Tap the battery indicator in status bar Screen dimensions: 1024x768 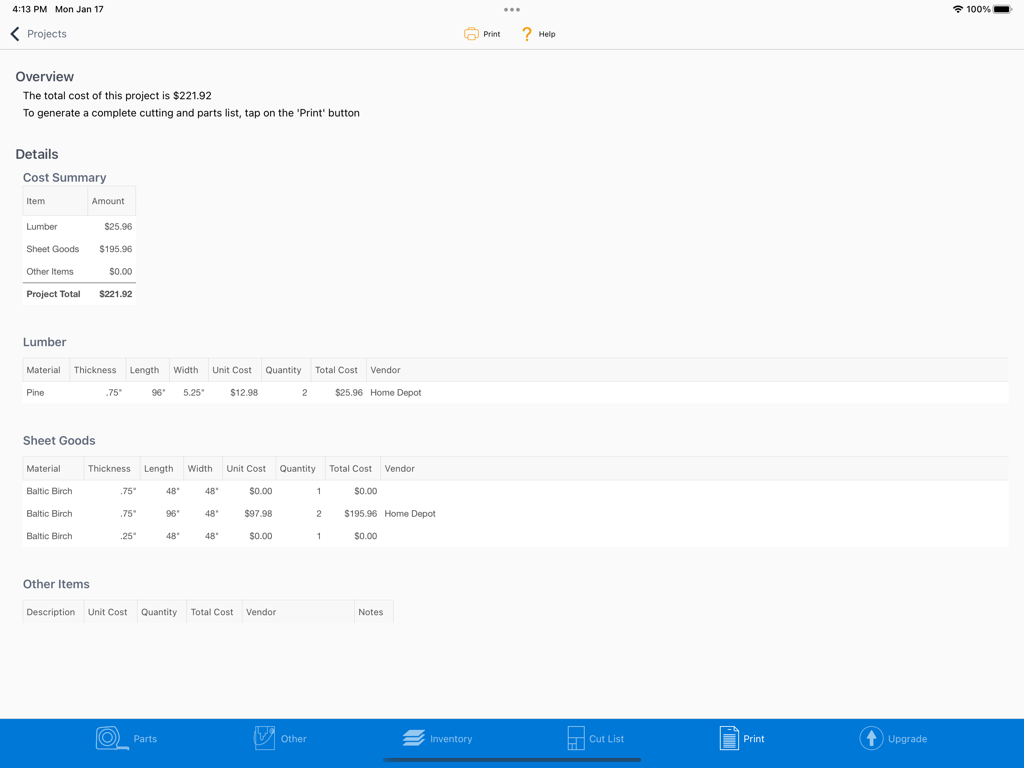1000,8
